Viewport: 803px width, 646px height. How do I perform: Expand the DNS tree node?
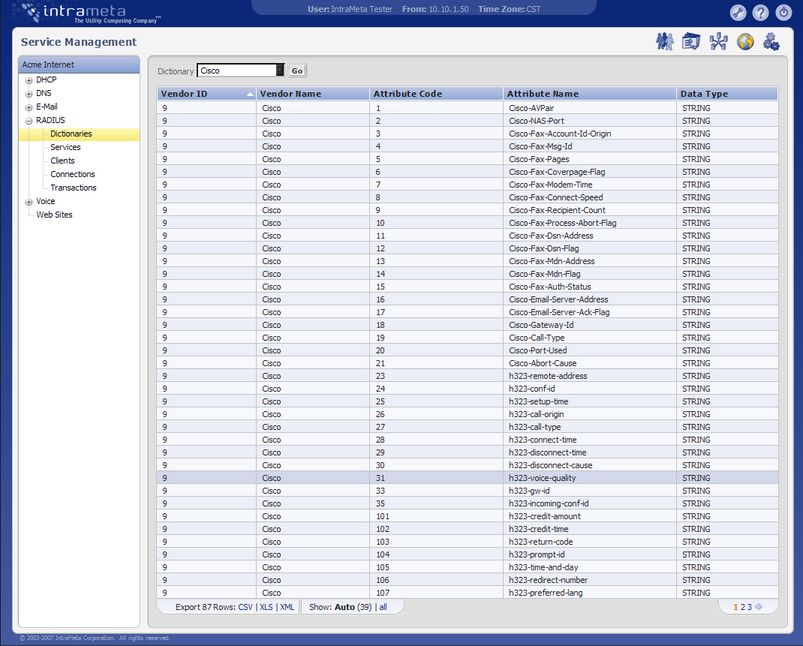29,93
